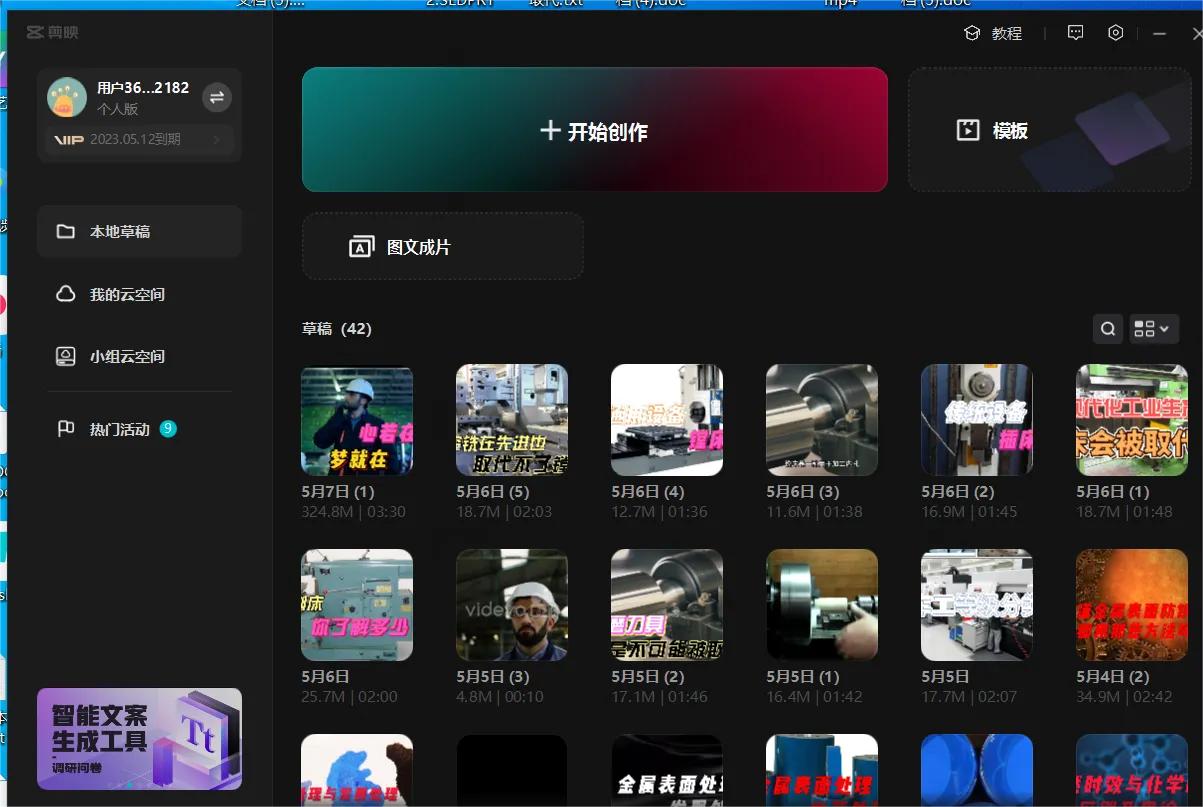Viewport: 1203px width, 807px height.
Task: Click the account switch icon beside username
Action: [x=217, y=97]
